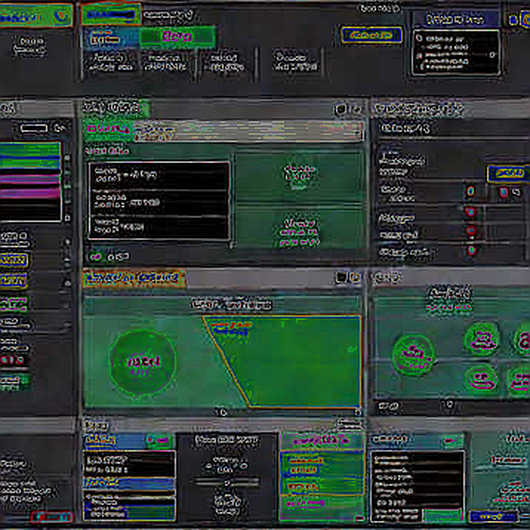This screenshot has height=530, width=530.
Task: Click the orange swirl icon in green header
Action: (x=61, y=16)
